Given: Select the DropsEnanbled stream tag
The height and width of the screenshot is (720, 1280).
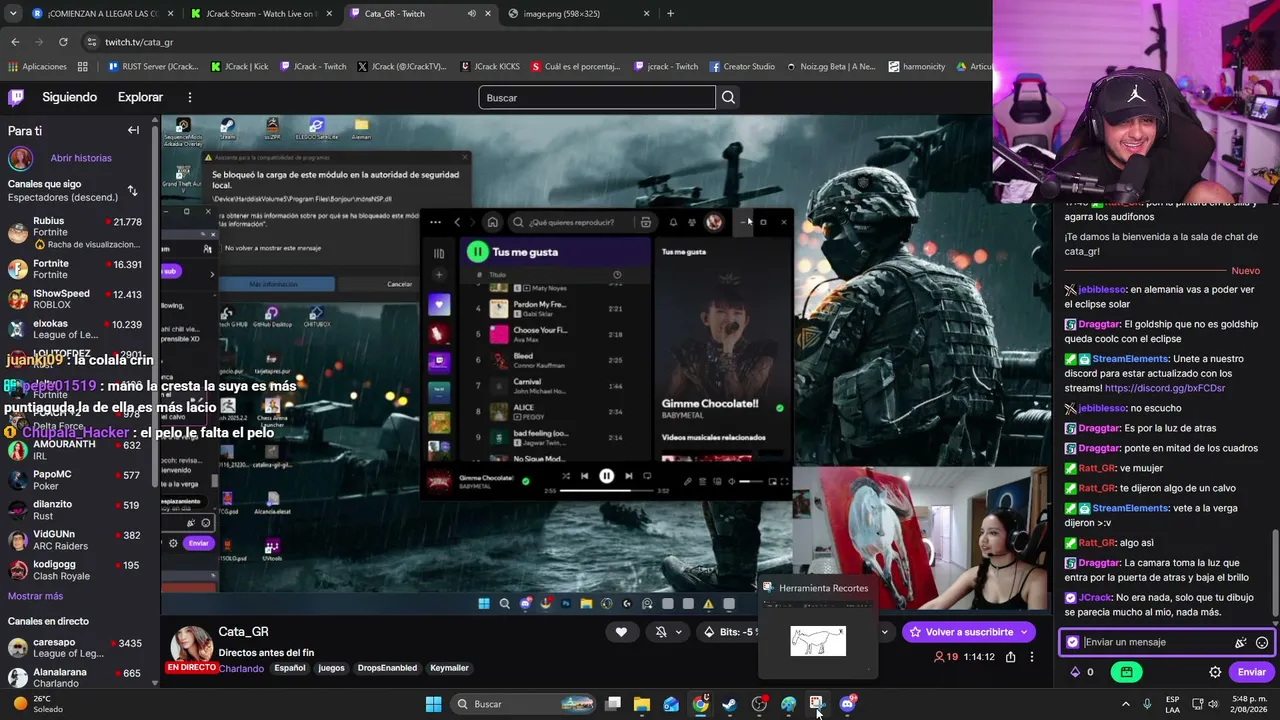Looking at the screenshot, I should [385, 668].
